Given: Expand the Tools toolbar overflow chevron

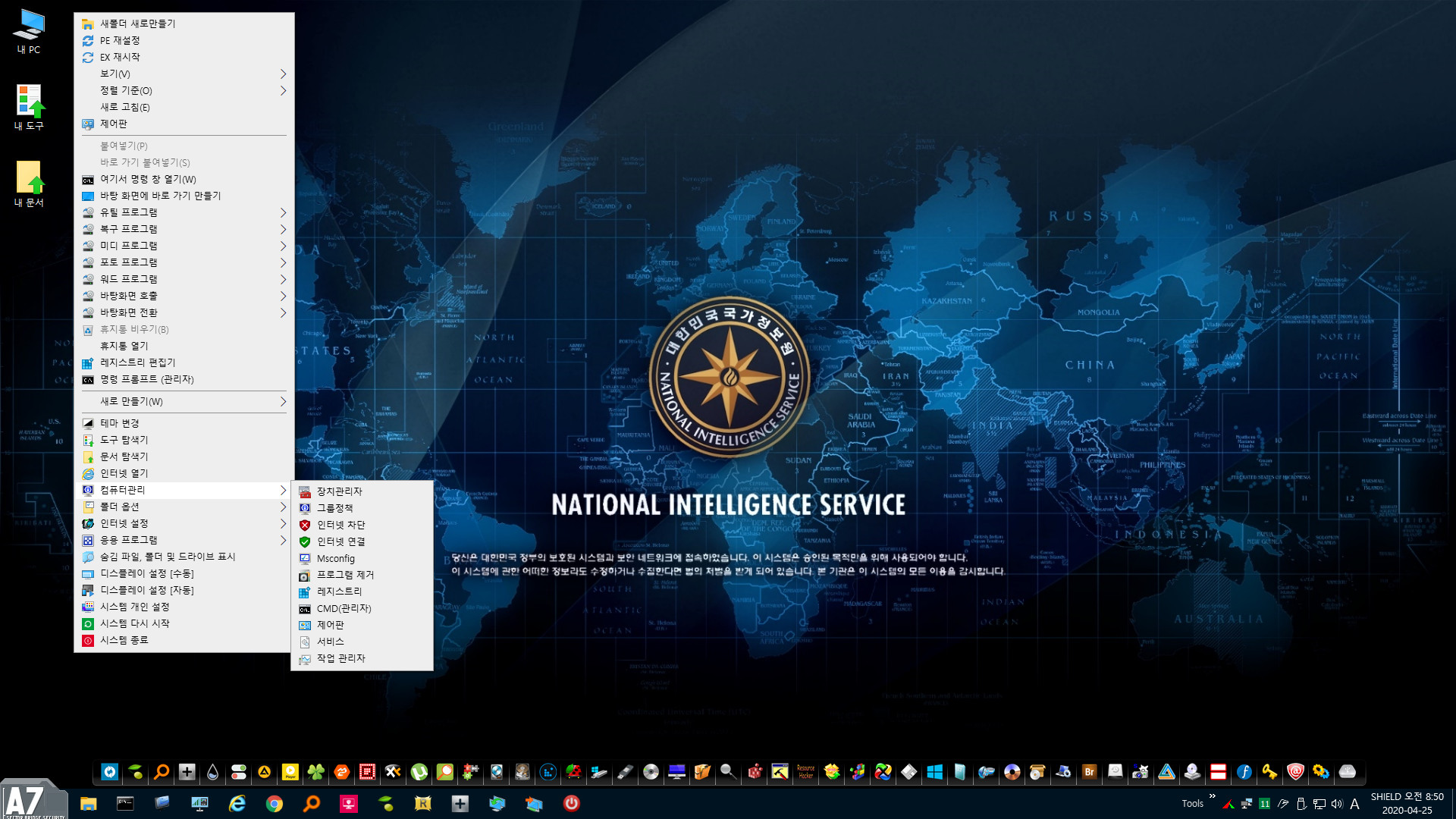Looking at the screenshot, I should 1212,796.
